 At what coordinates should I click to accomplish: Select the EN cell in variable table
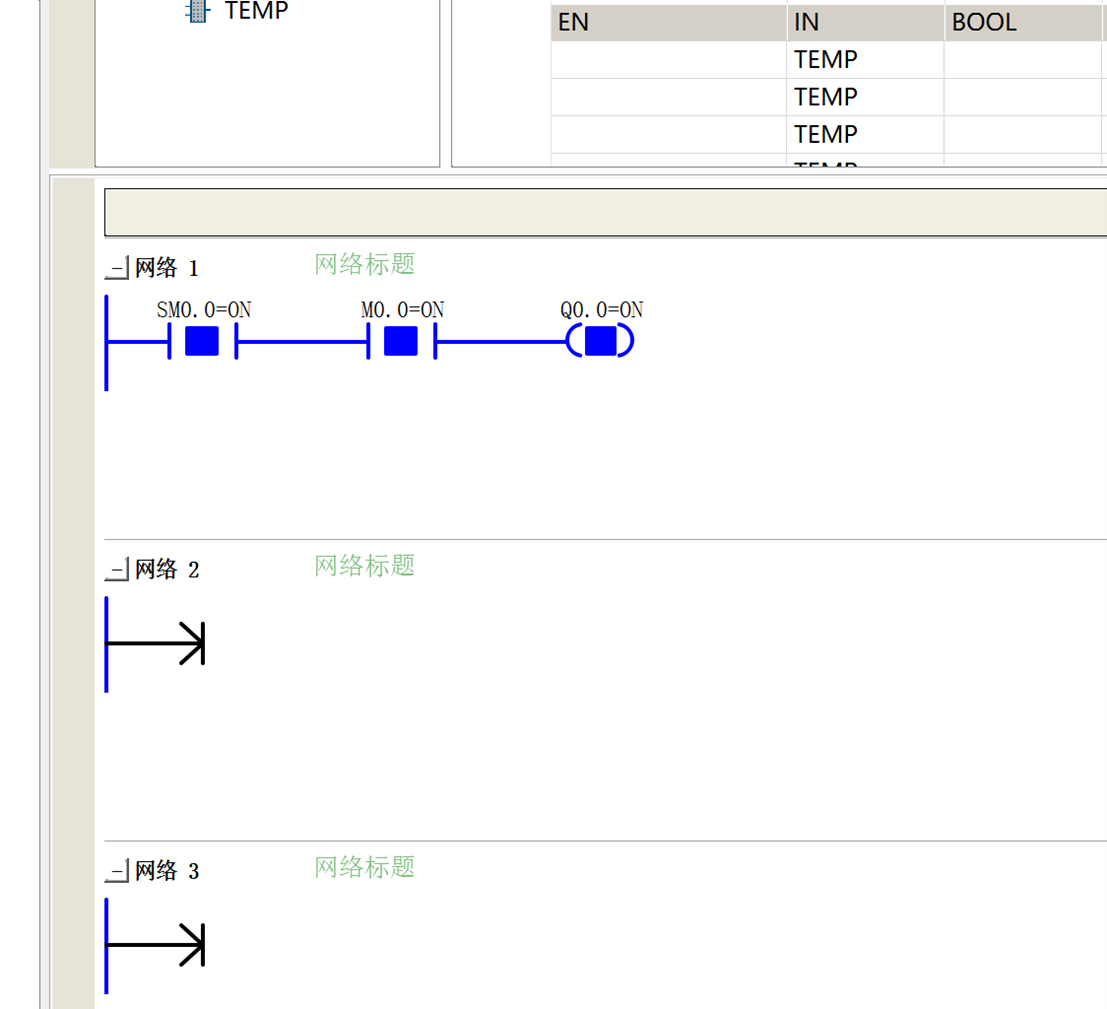coord(669,23)
